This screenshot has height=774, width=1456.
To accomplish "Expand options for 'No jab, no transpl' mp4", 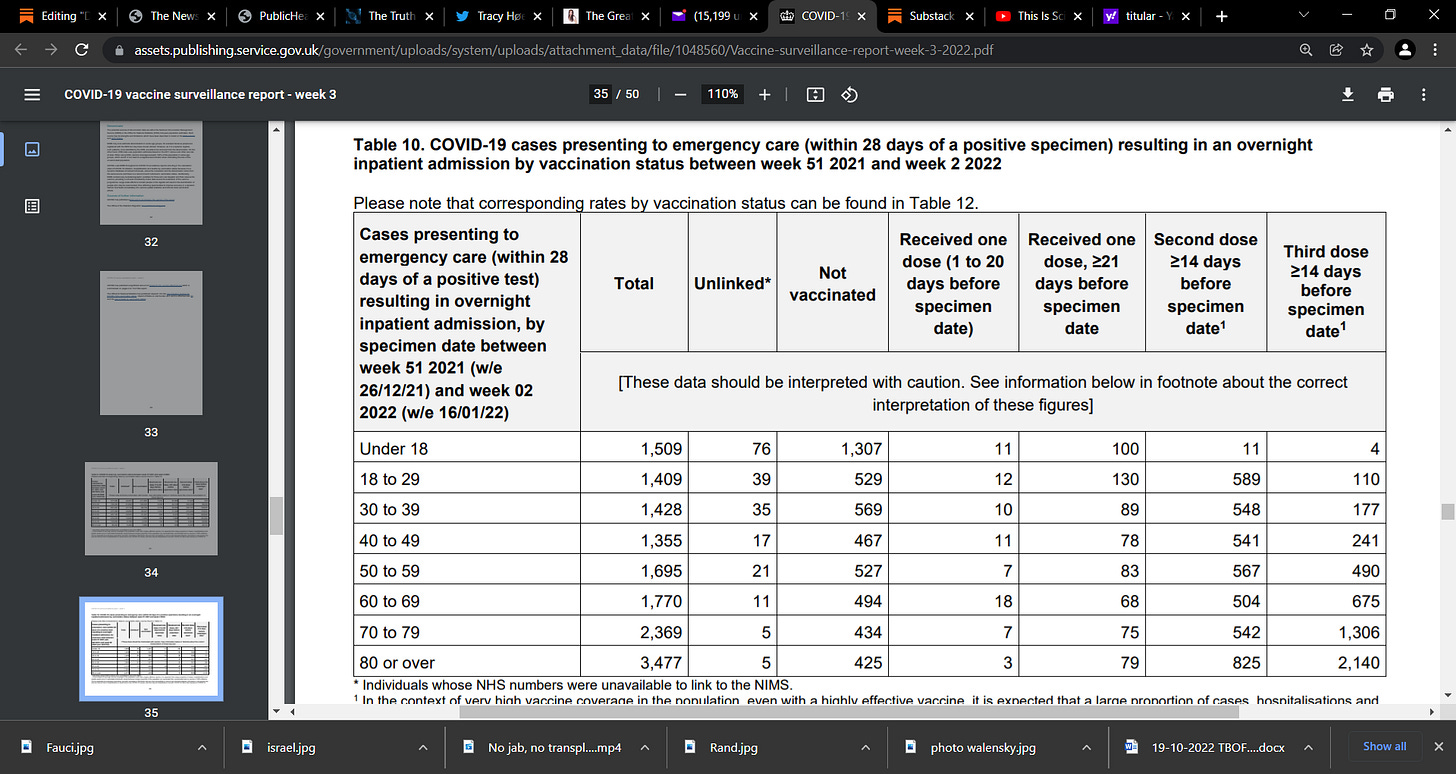I will point(643,747).
